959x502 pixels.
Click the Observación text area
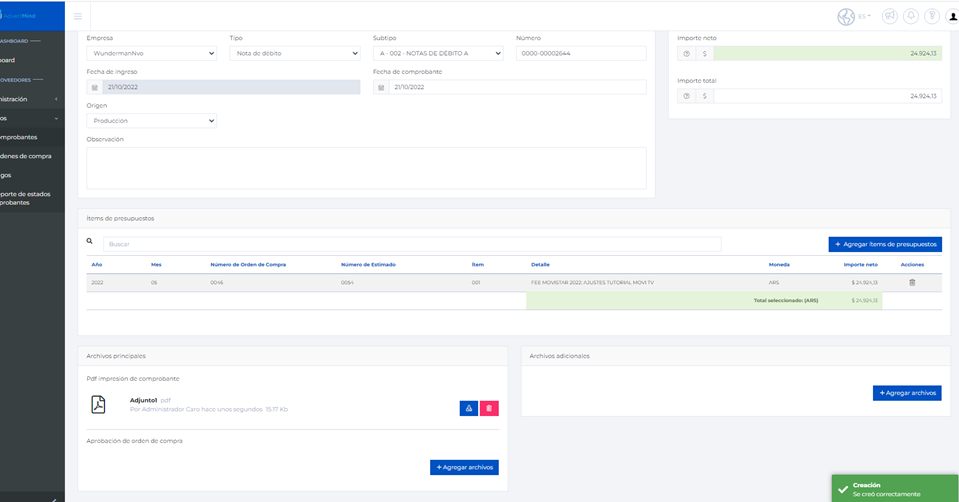pyautogui.click(x=366, y=167)
